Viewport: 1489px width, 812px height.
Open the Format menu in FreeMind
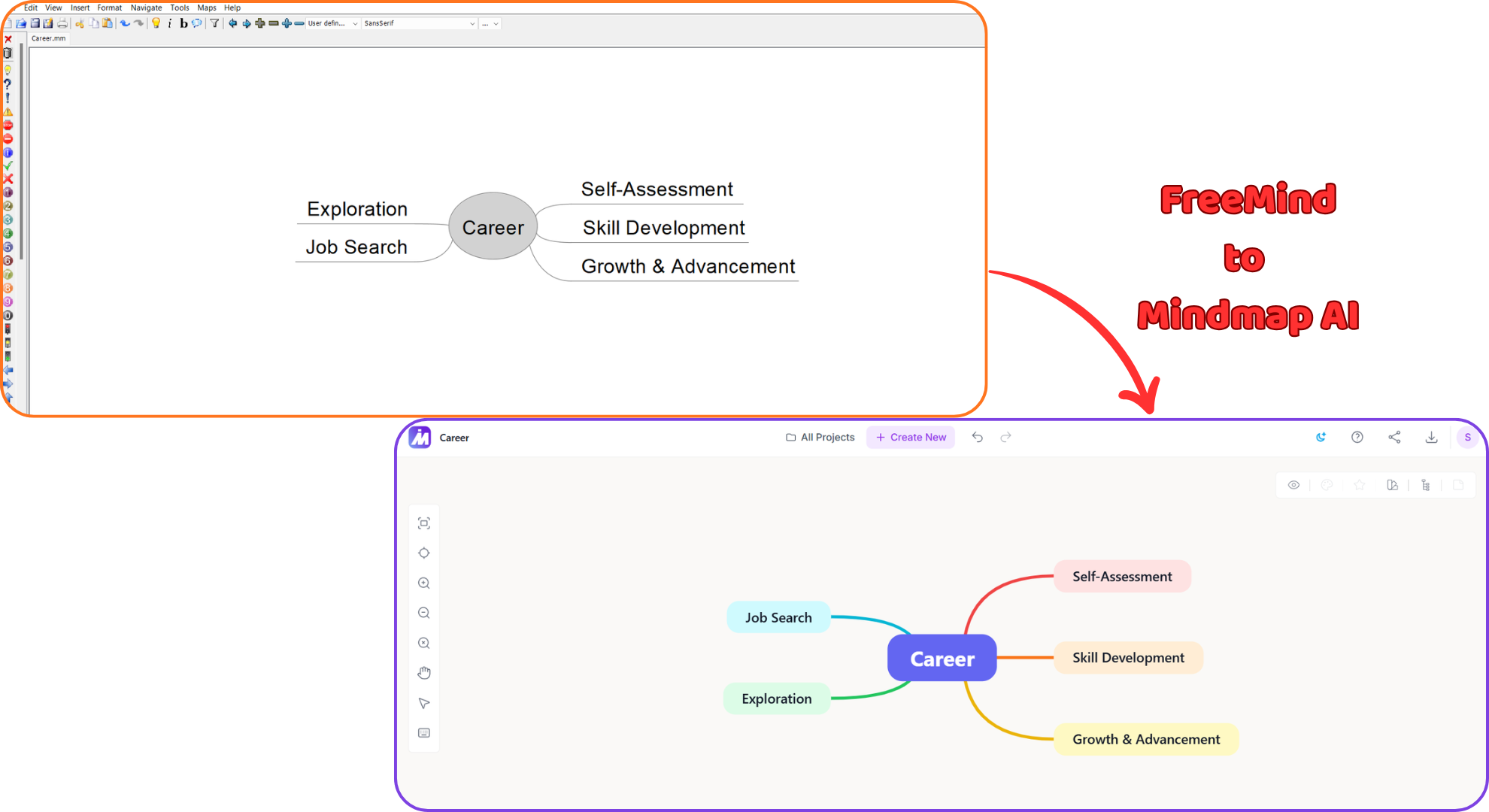tap(110, 8)
